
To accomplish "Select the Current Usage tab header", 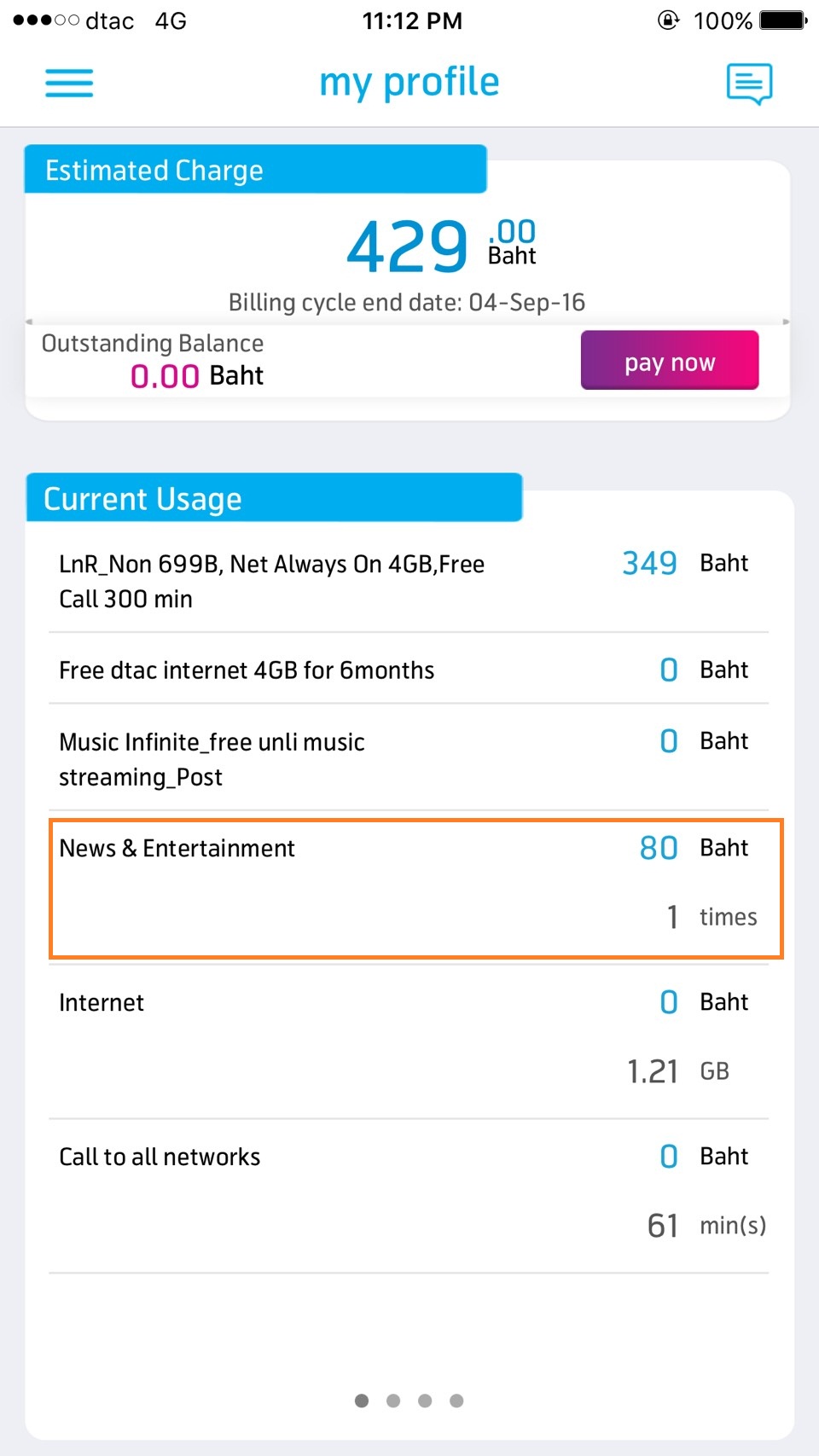I will 273,498.
